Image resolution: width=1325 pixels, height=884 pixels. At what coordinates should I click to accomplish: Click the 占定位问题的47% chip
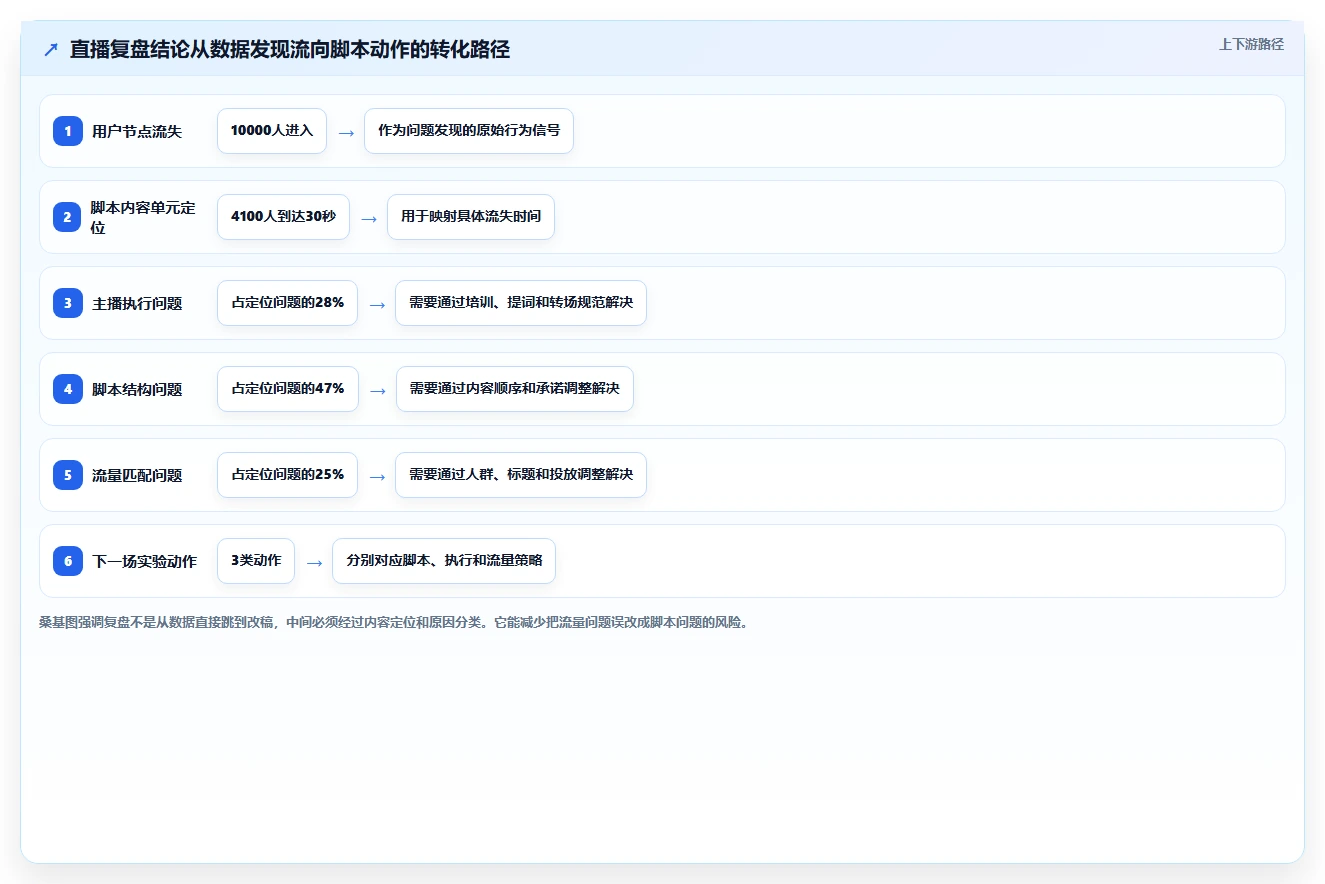[x=287, y=389]
